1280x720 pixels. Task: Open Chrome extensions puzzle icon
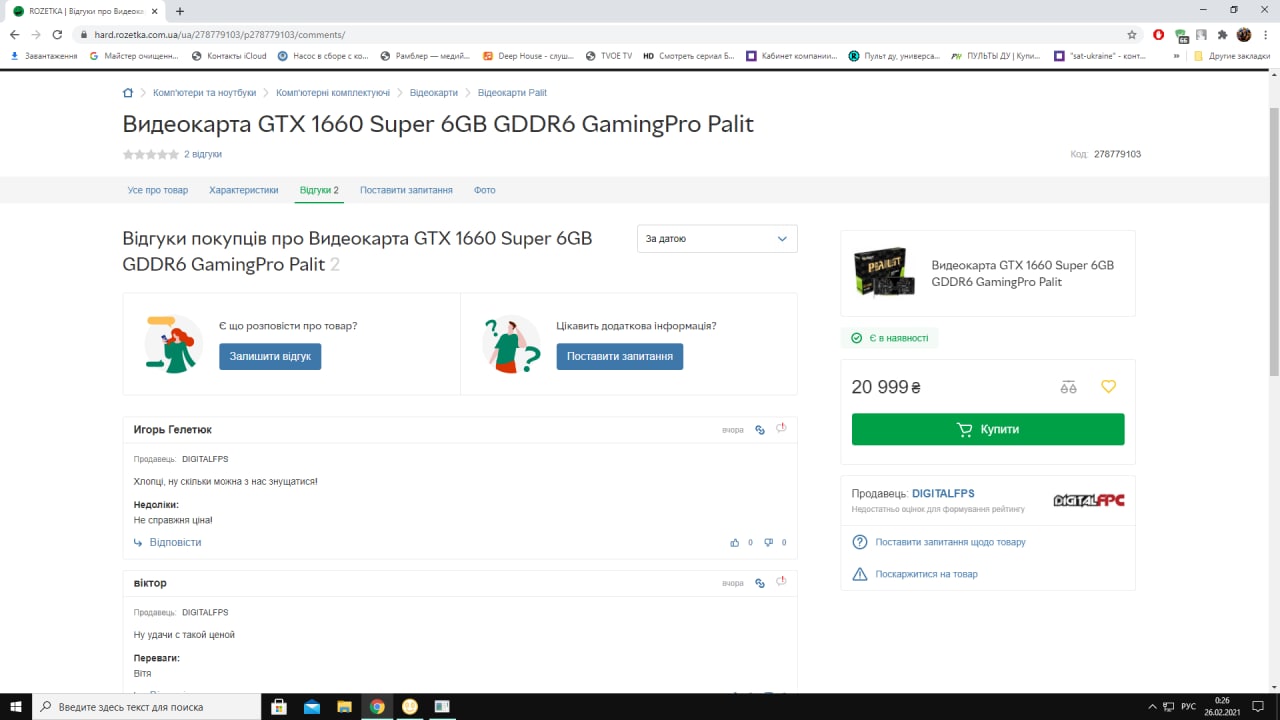1222,34
